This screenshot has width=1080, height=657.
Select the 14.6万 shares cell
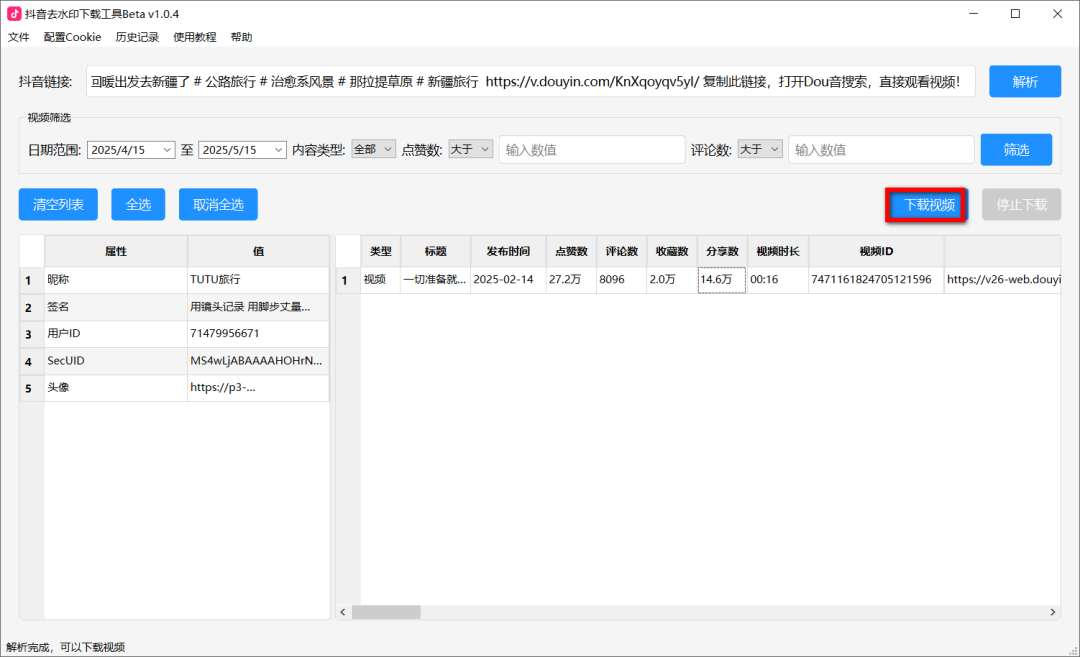[722, 280]
